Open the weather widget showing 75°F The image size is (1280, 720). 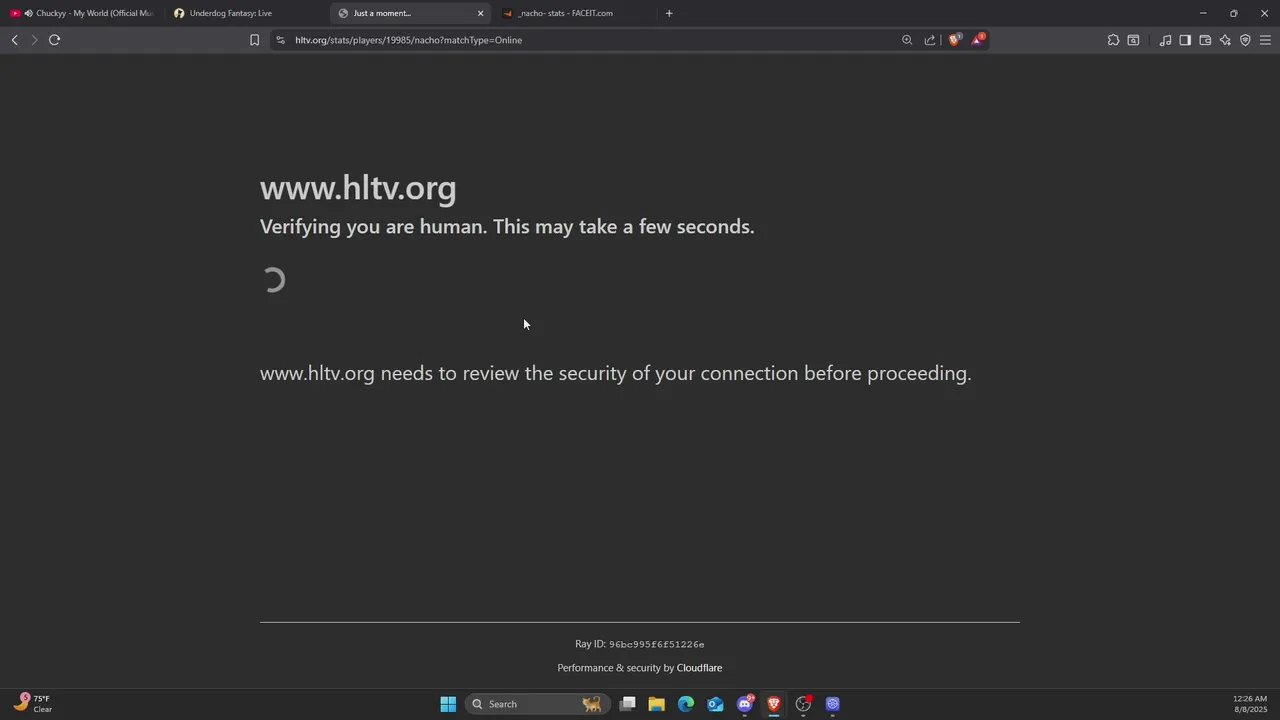point(33,704)
